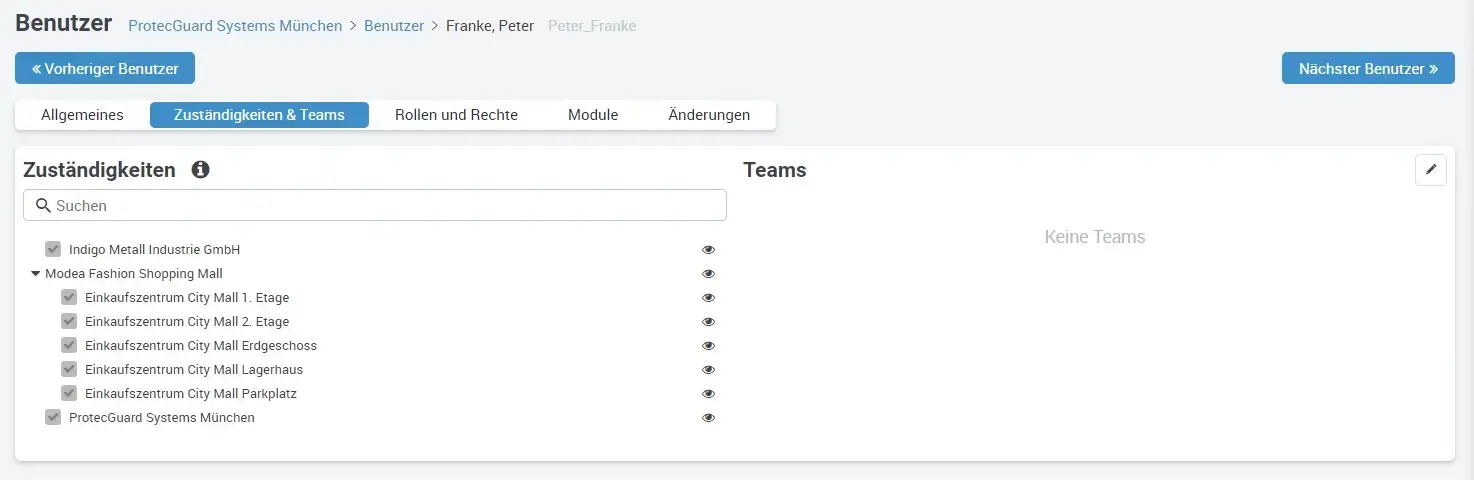Switch to the Allgemeines tab
The width and height of the screenshot is (1474, 480).
pyautogui.click(x=82, y=115)
